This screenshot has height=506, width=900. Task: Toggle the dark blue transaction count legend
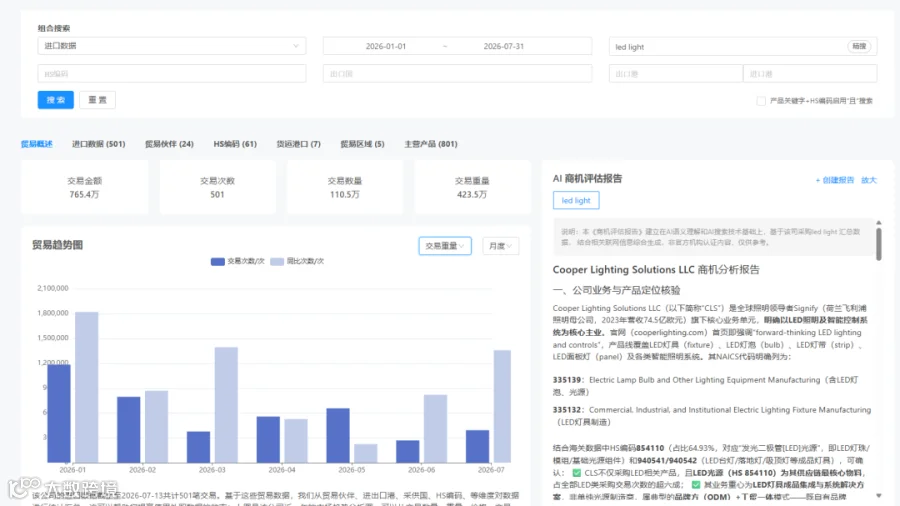click(238, 261)
